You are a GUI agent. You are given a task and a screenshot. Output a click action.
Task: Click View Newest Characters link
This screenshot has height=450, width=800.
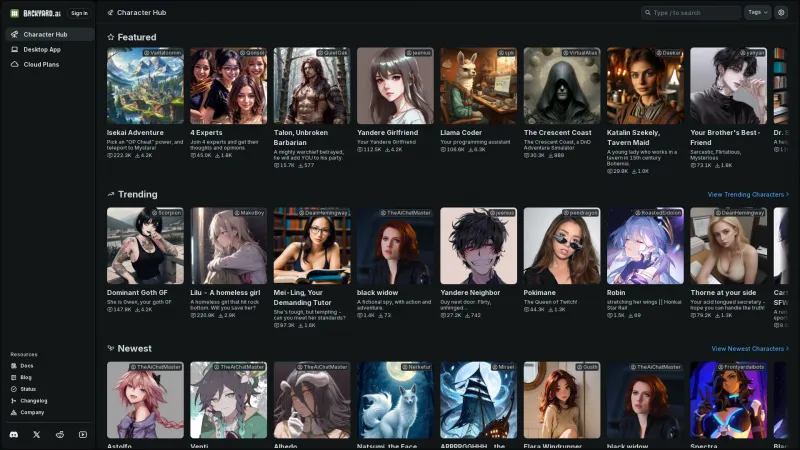(750, 349)
